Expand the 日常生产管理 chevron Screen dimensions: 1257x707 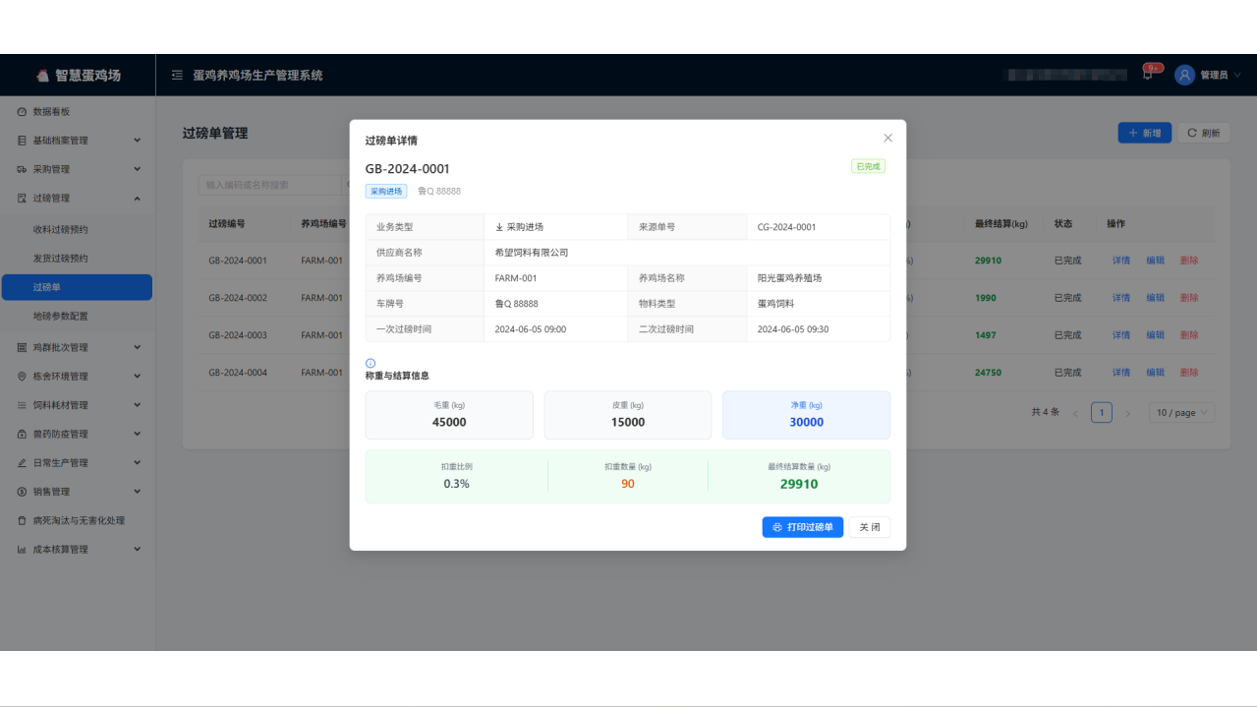click(x=137, y=463)
